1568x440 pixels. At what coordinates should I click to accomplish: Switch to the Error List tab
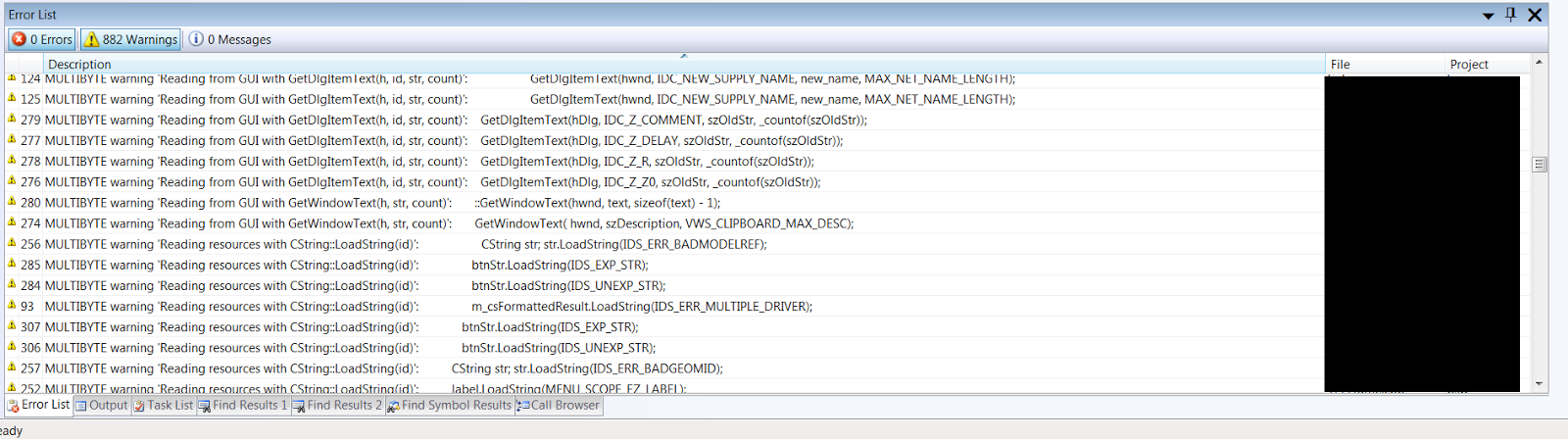tap(38, 405)
